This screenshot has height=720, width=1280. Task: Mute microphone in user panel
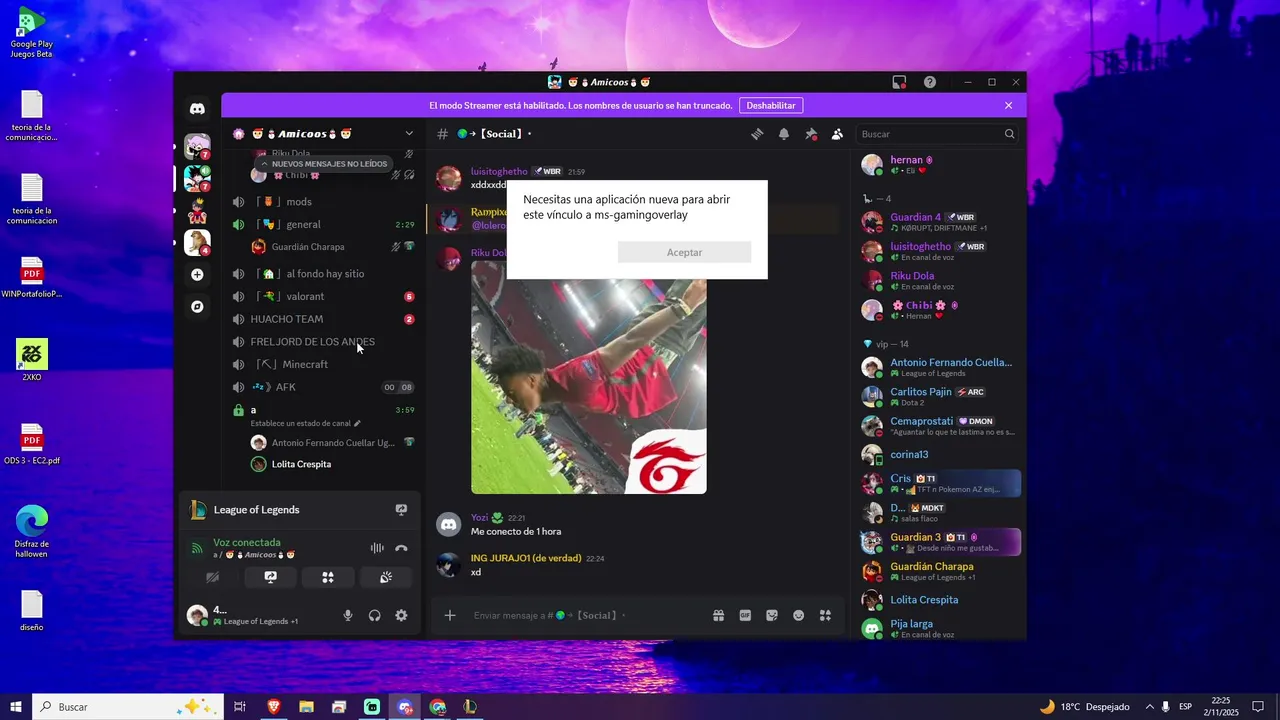point(348,616)
